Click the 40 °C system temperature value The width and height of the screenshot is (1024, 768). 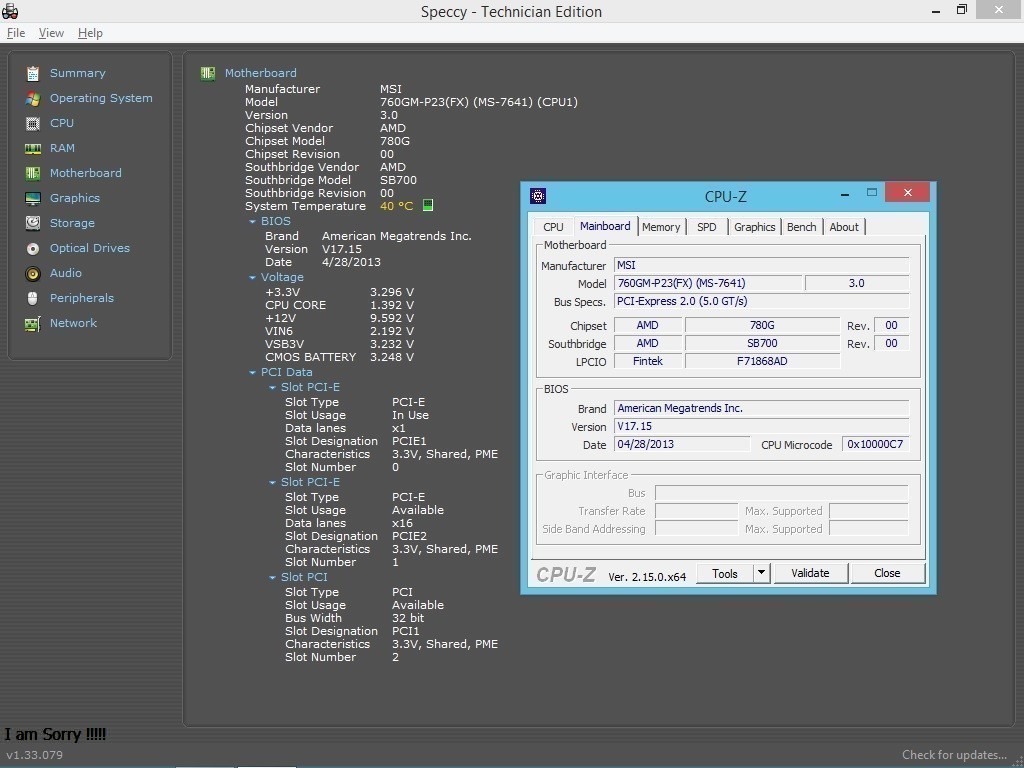click(x=396, y=206)
